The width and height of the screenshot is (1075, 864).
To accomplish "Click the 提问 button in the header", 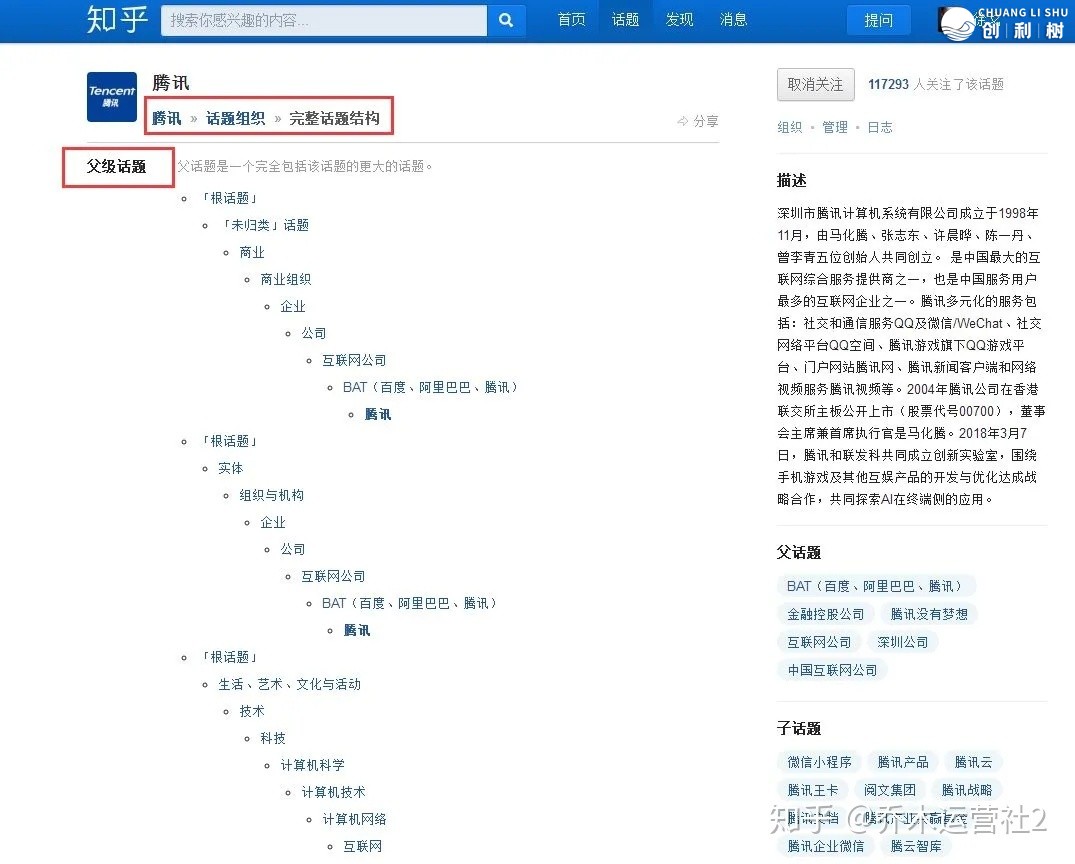I will [x=879, y=21].
